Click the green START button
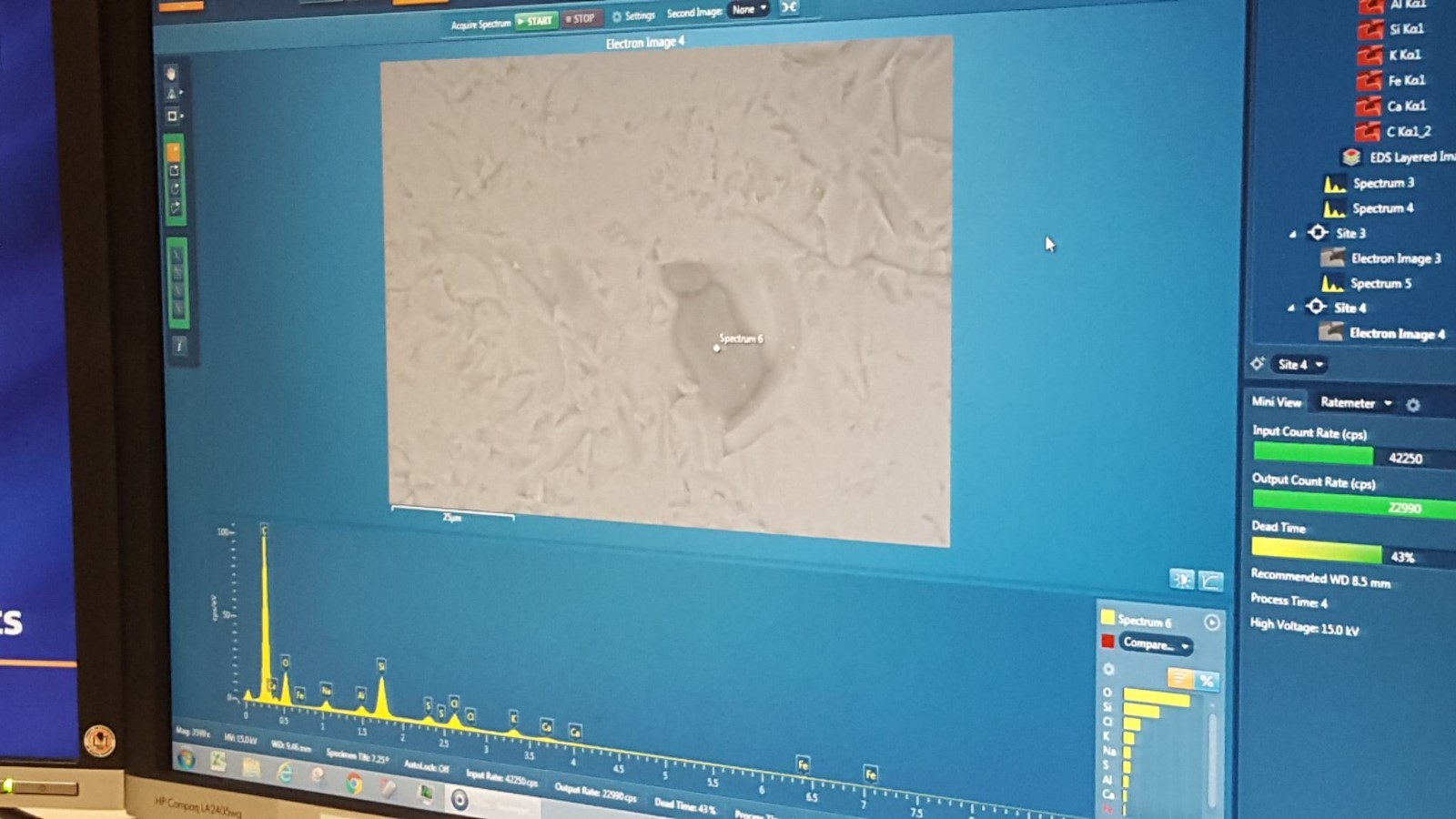The height and width of the screenshot is (819, 1456). click(x=536, y=20)
